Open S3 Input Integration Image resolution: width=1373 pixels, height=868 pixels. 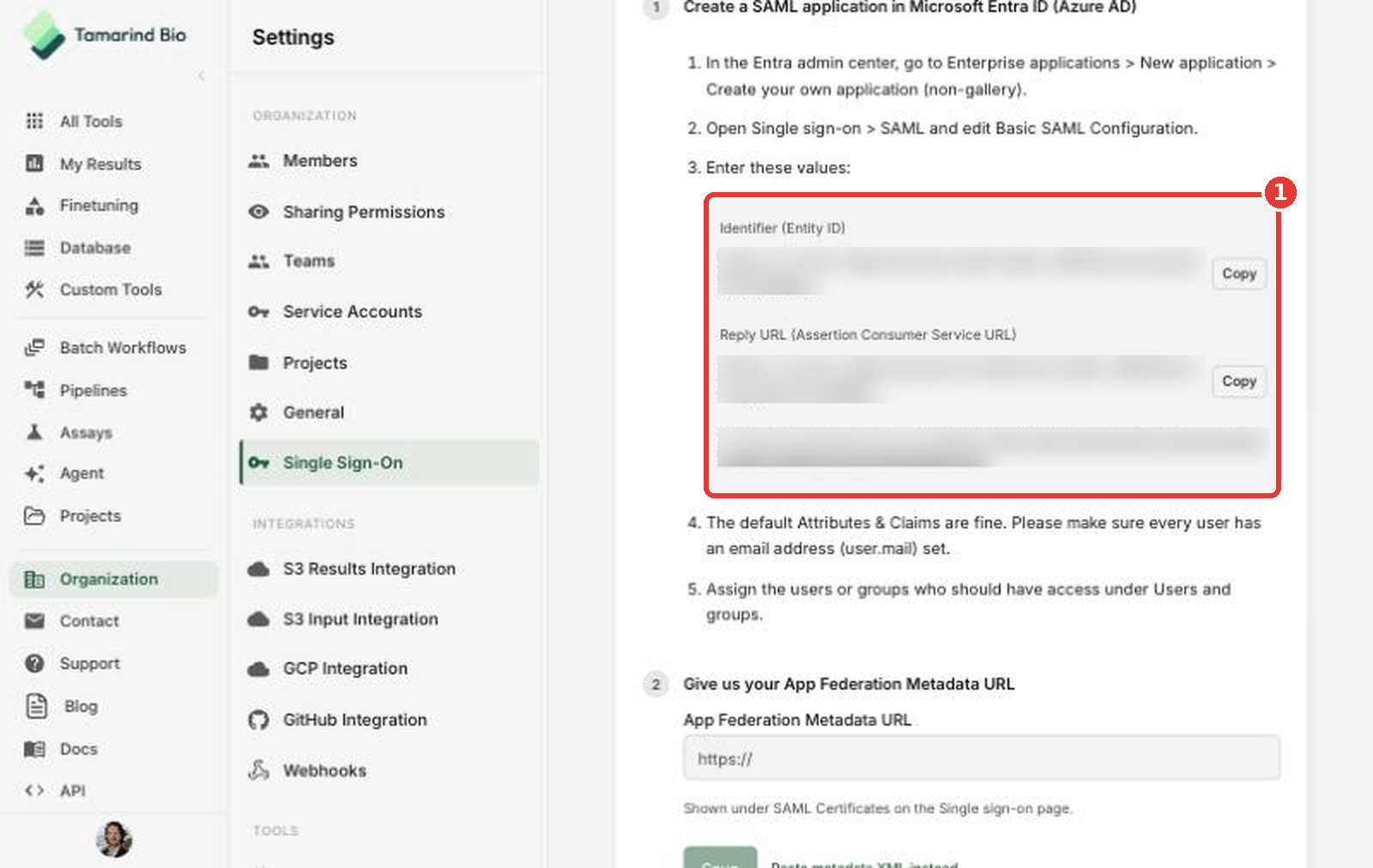(360, 619)
